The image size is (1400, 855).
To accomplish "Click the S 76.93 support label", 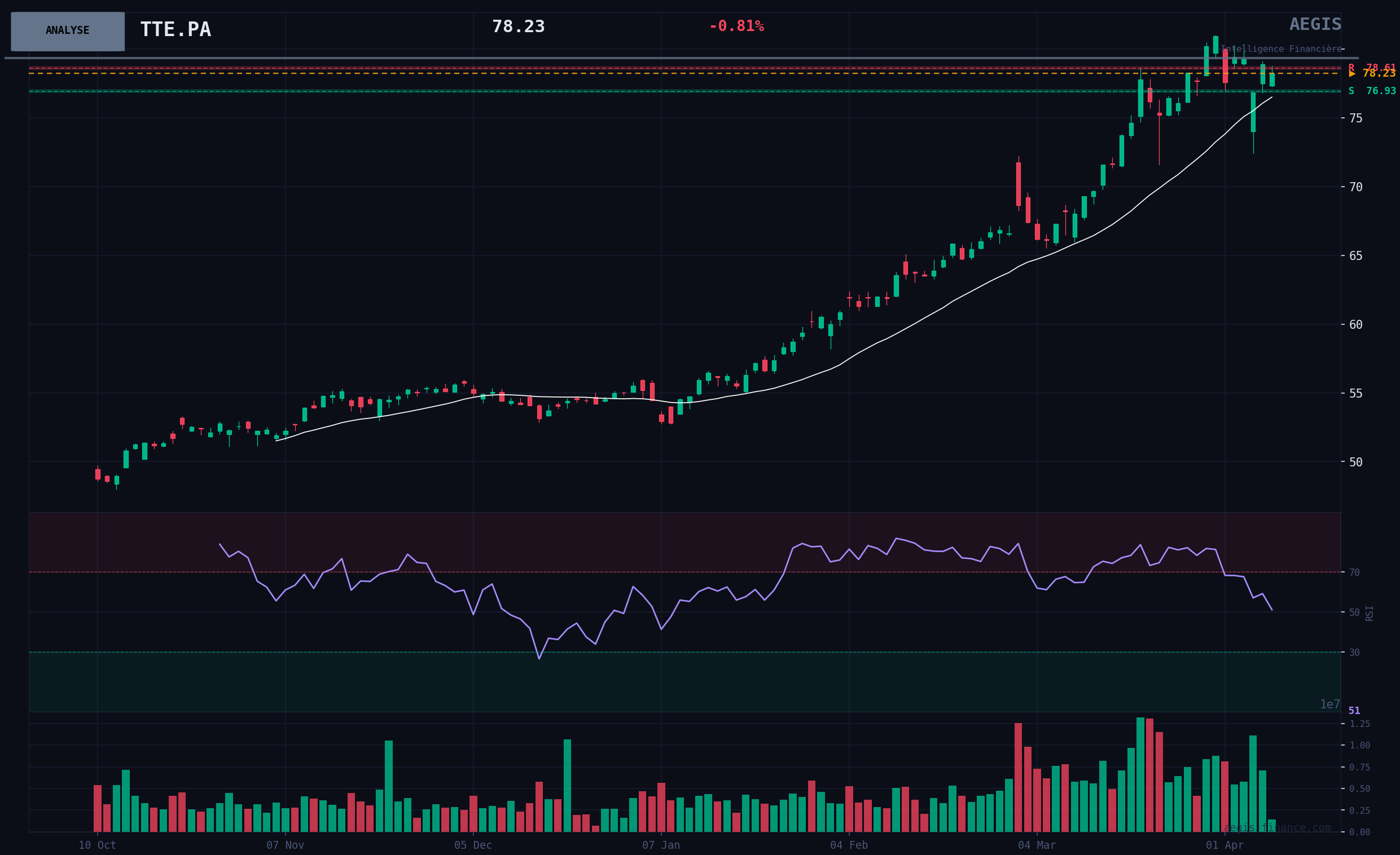I will coord(1372,91).
